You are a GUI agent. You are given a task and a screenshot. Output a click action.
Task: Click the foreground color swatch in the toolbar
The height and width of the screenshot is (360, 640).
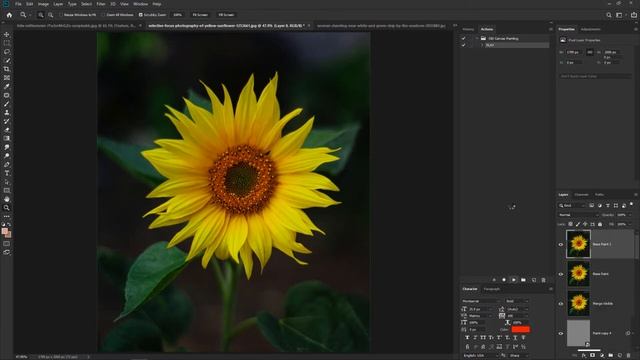[x=4, y=231]
